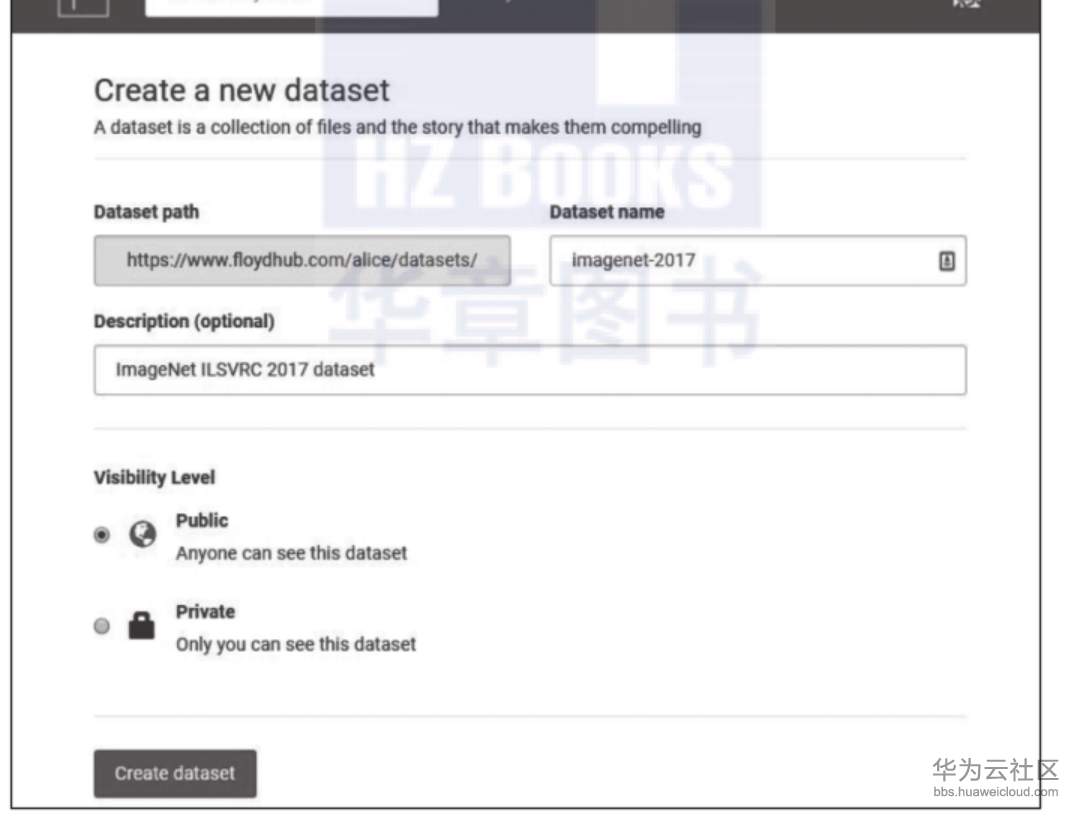Click the Description text field

[x=530, y=370]
